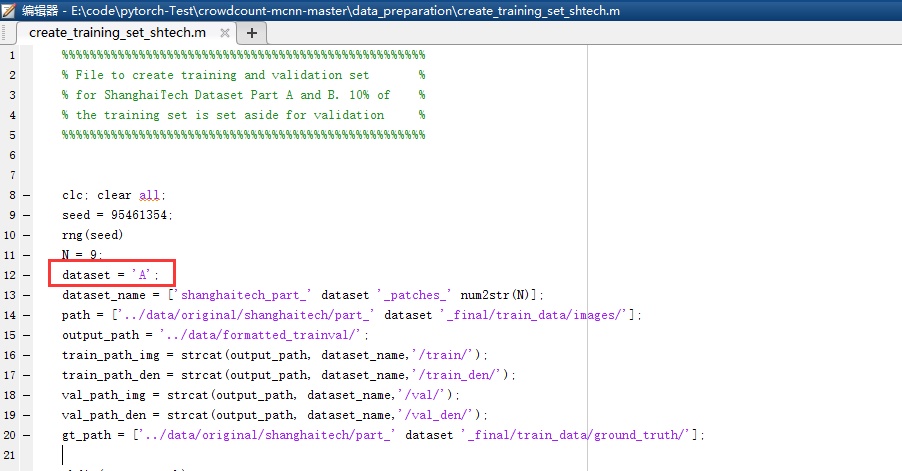Viewport: 902px width, 471px height.
Task: Click the 'rng(seed)' statement
Action: (x=93, y=235)
